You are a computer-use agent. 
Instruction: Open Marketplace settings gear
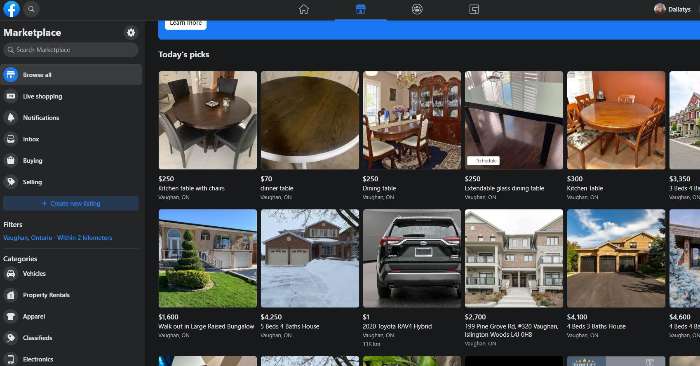(x=131, y=33)
